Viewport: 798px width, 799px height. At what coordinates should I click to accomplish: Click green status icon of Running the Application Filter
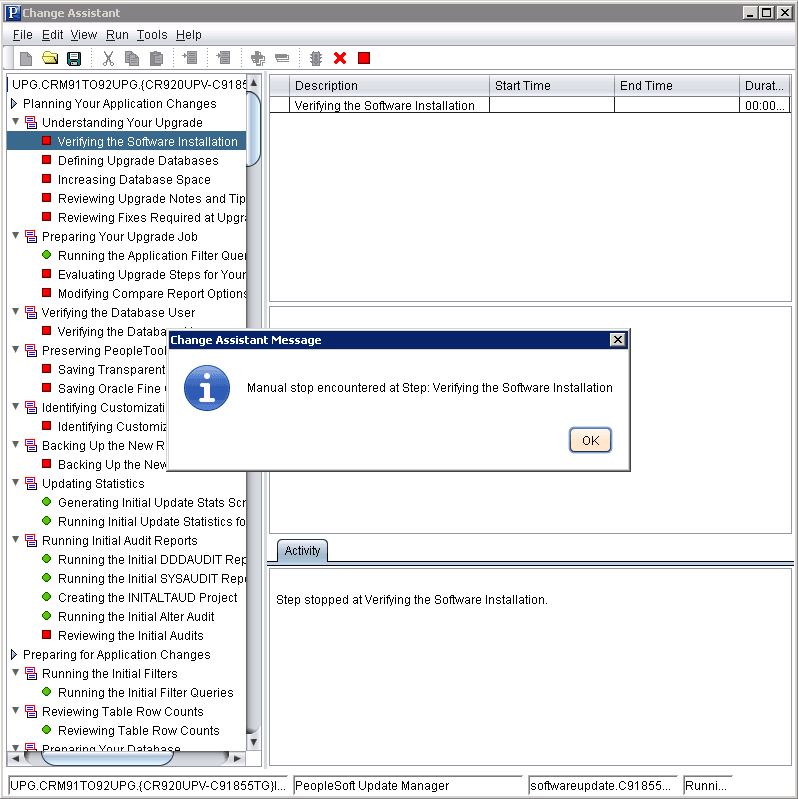[46, 255]
